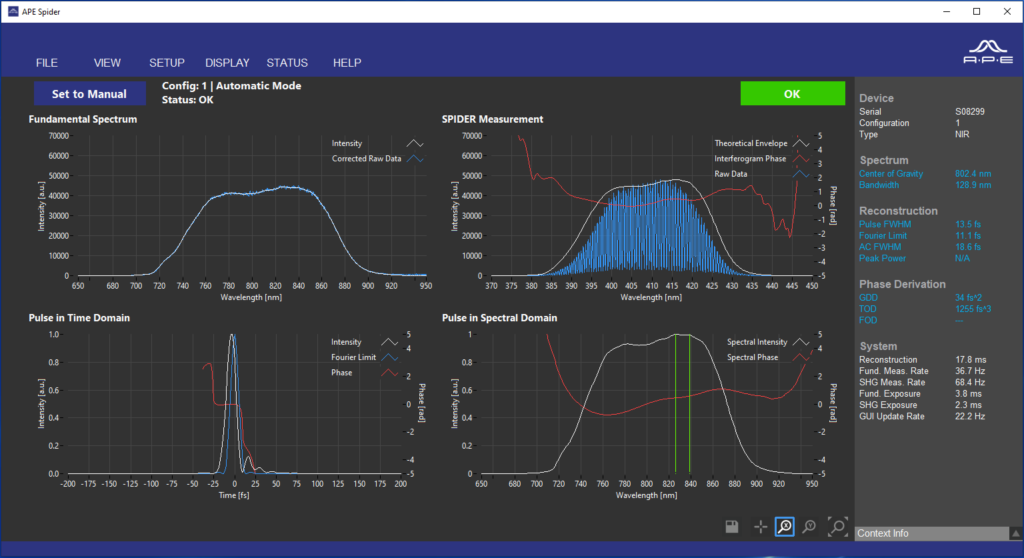Open the DISPLAY menu
The height and width of the screenshot is (558, 1024).
(x=227, y=63)
